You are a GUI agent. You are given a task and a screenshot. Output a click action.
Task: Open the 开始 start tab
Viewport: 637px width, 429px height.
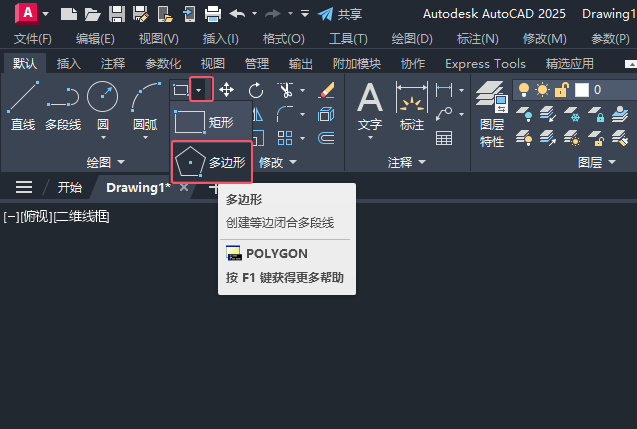tap(69, 187)
